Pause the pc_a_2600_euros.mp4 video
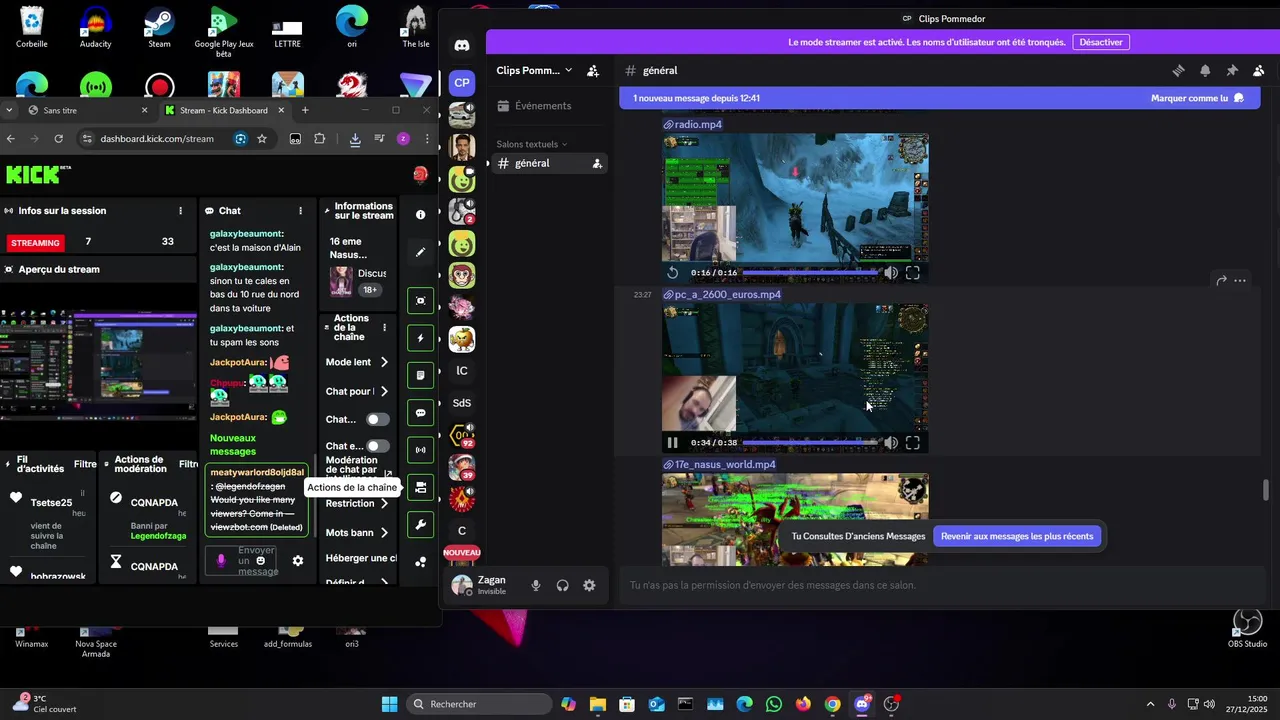Image resolution: width=1280 pixels, height=720 pixels. pos(673,443)
